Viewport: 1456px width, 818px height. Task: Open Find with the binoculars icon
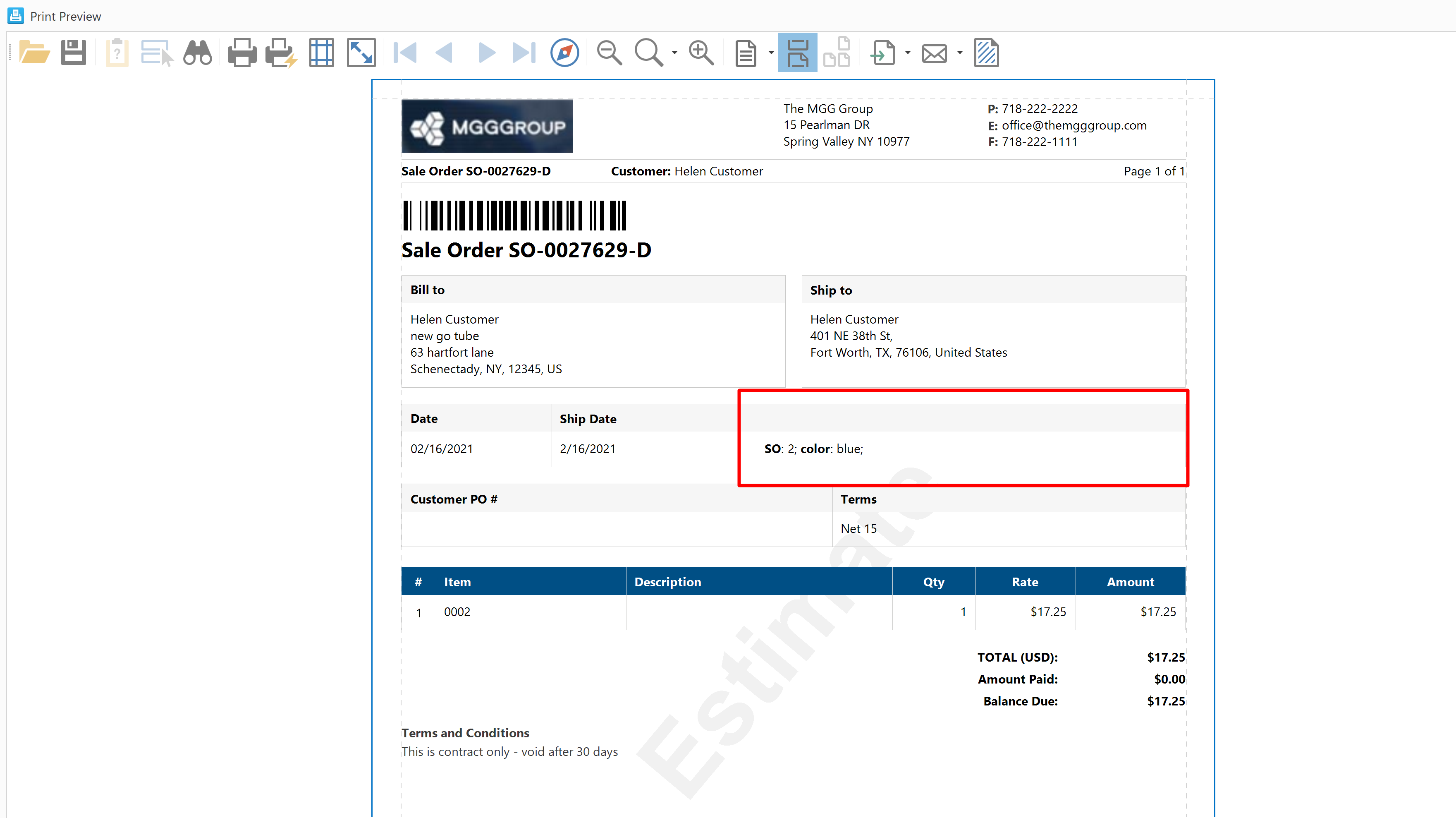(197, 53)
